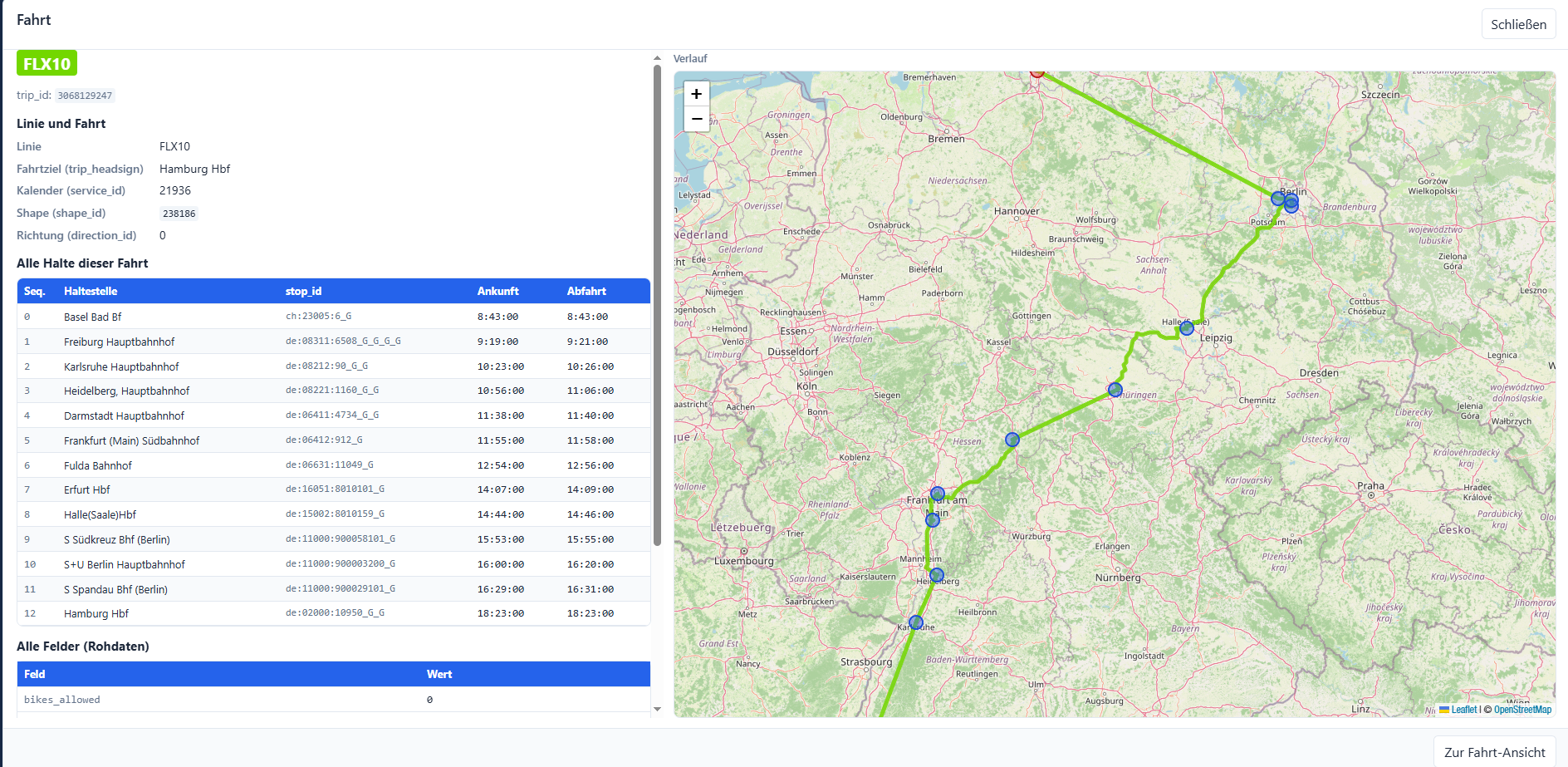Select the Hamburg Hbf stop row
Screen dimensions: 1568x767
coord(333,613)
